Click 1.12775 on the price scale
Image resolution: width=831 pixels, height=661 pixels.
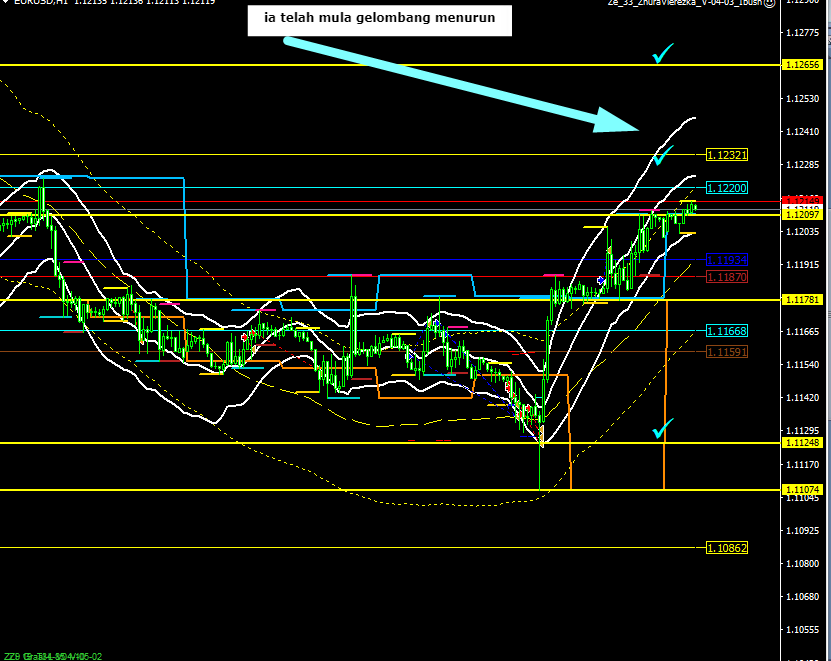click(x=802, y=33)
